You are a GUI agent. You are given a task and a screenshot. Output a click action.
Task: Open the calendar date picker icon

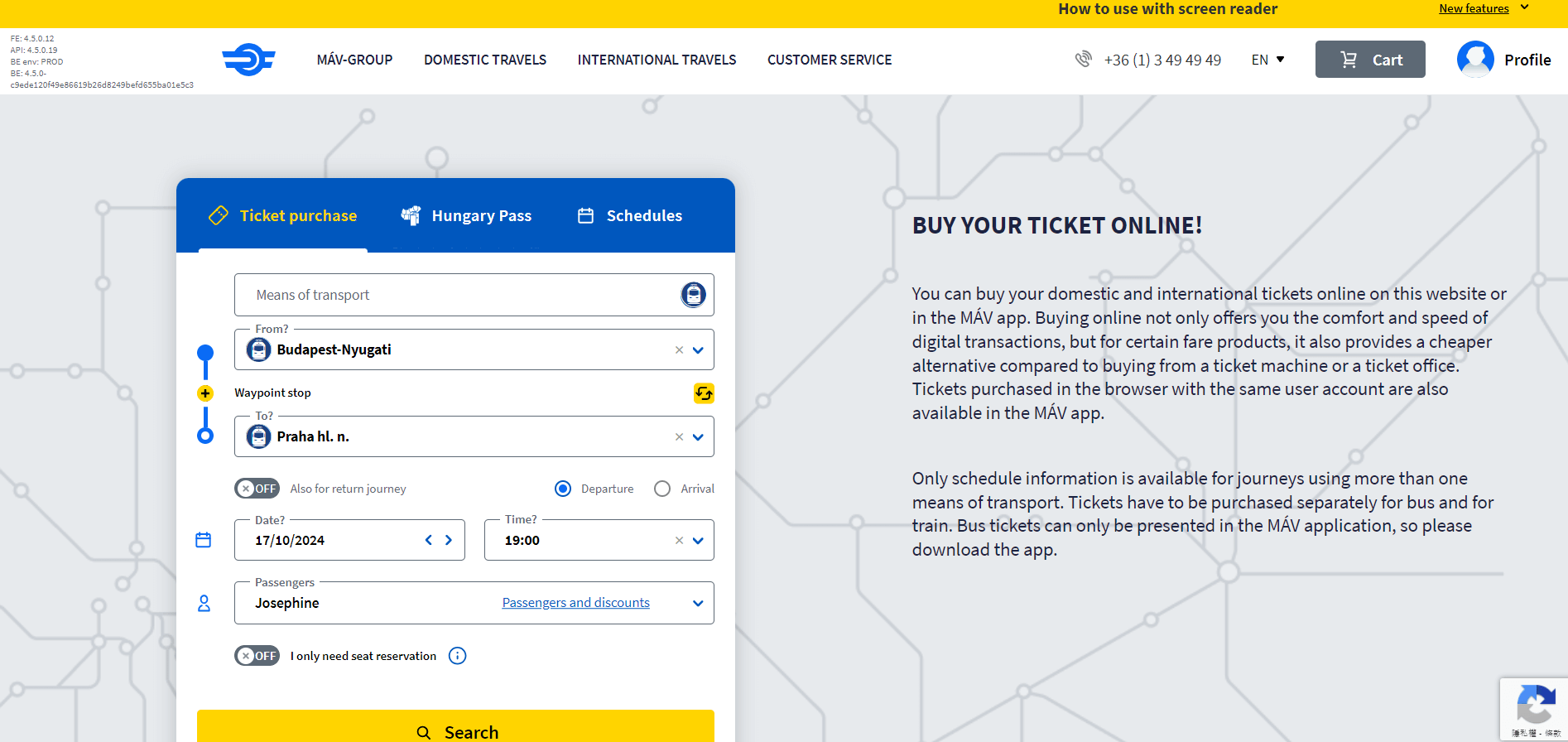pyautogui.click(x=203, y=540)
